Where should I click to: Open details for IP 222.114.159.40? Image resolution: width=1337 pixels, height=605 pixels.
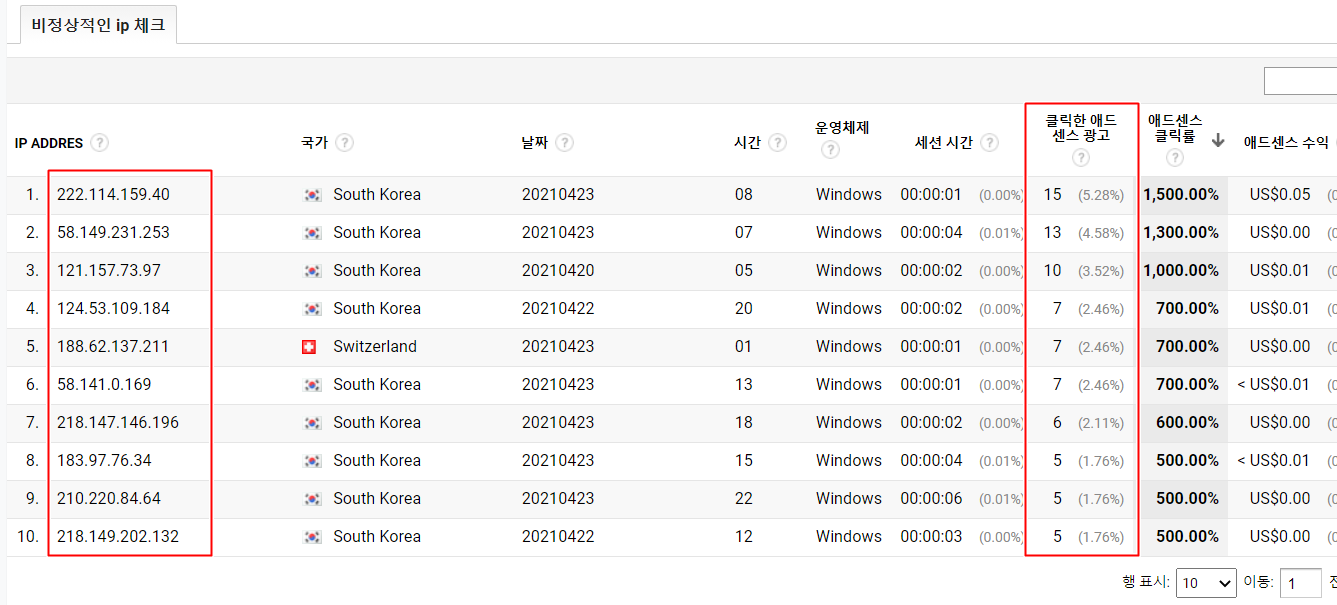point(115,194)
